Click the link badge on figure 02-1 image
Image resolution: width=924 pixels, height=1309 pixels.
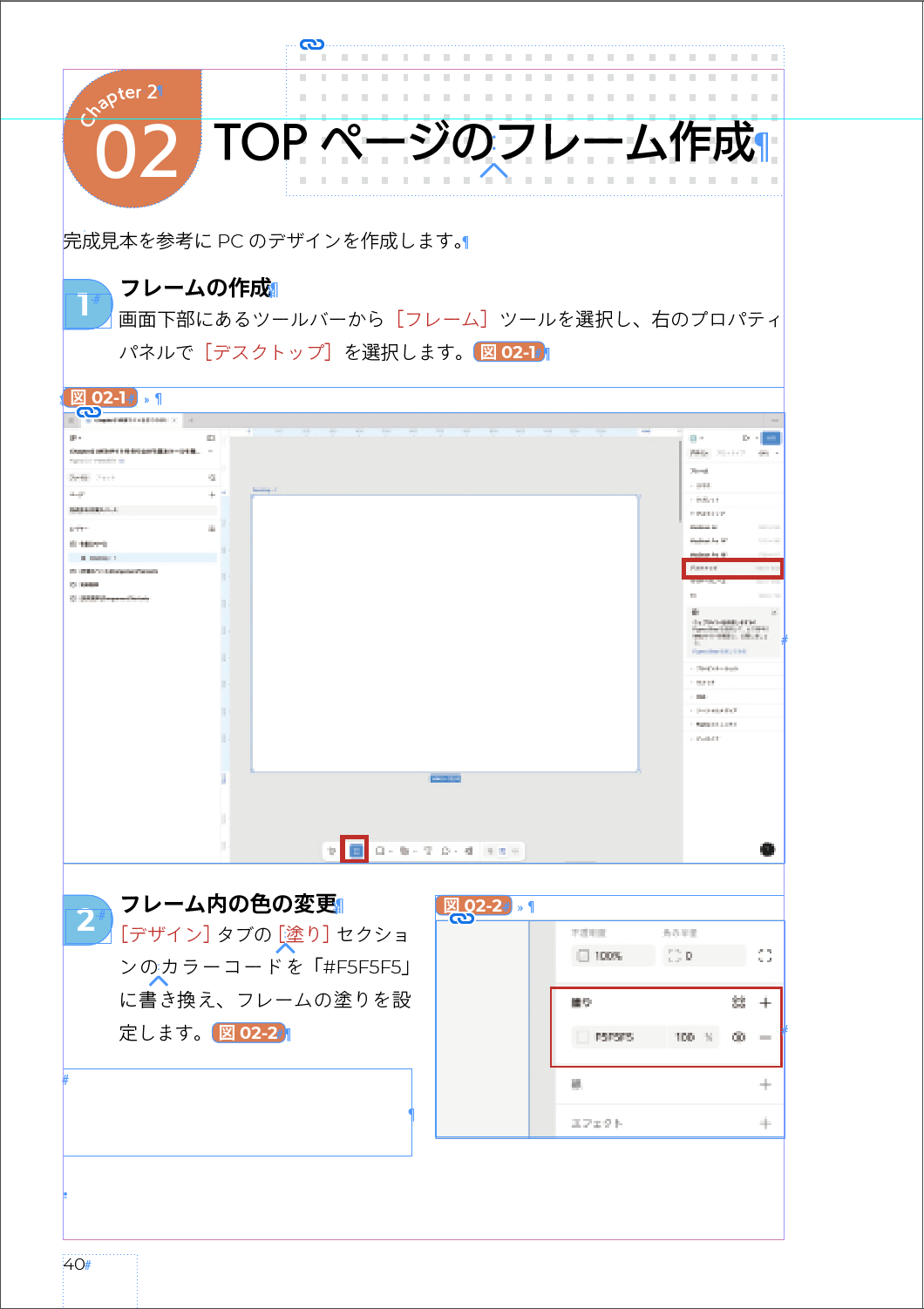(x=88, y=412)
